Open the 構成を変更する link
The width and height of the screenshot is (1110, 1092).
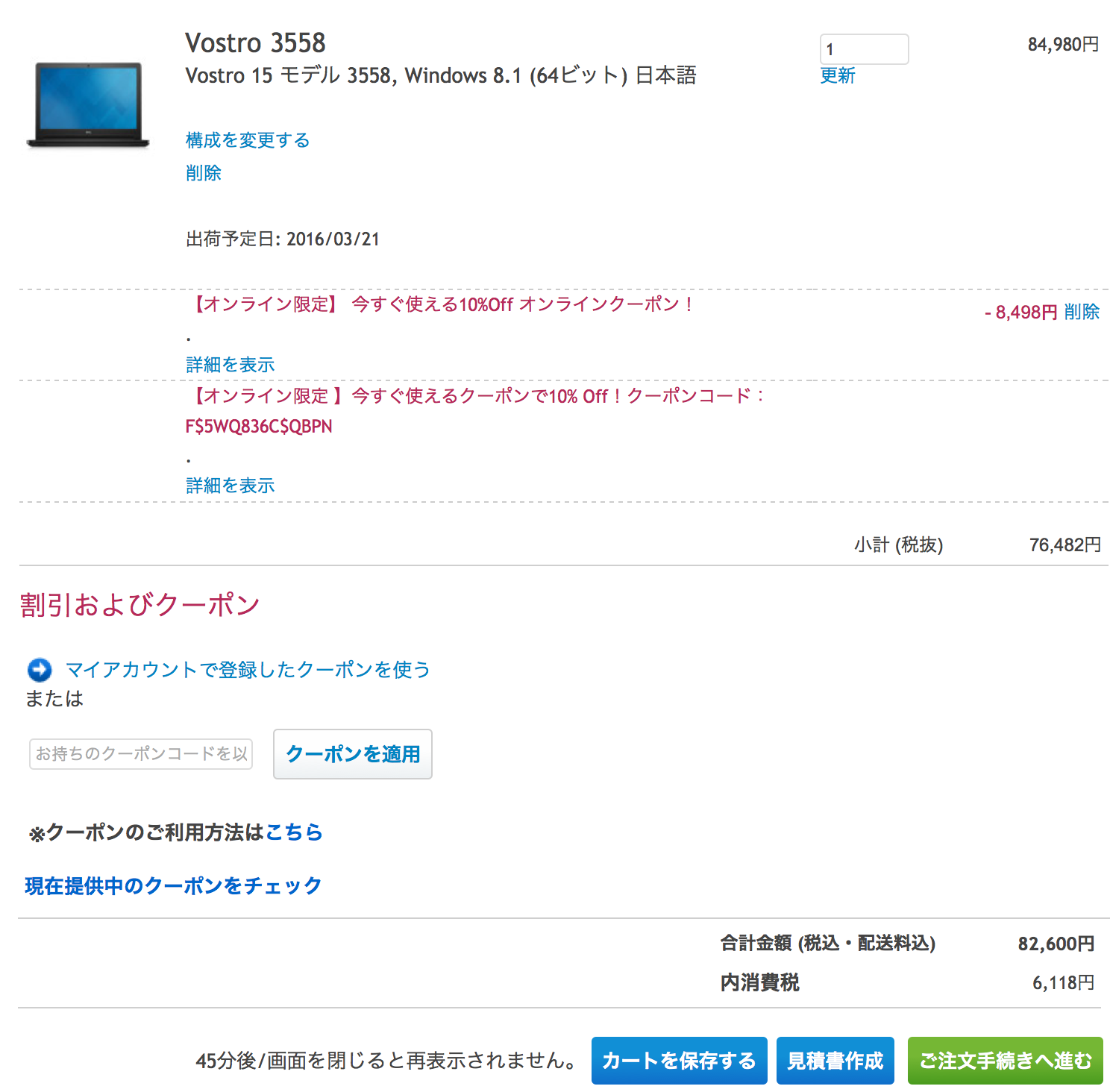tap(248, 140)
